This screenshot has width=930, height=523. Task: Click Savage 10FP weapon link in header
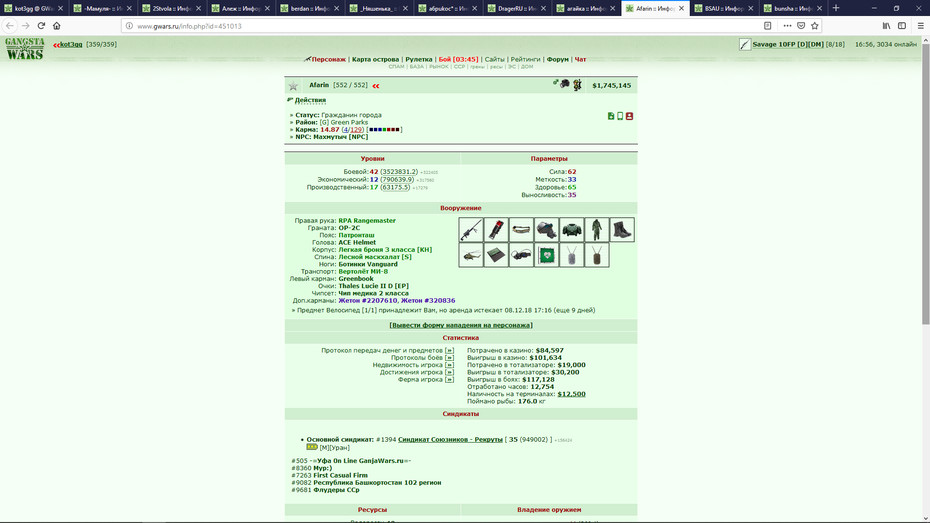pos(788,44)
